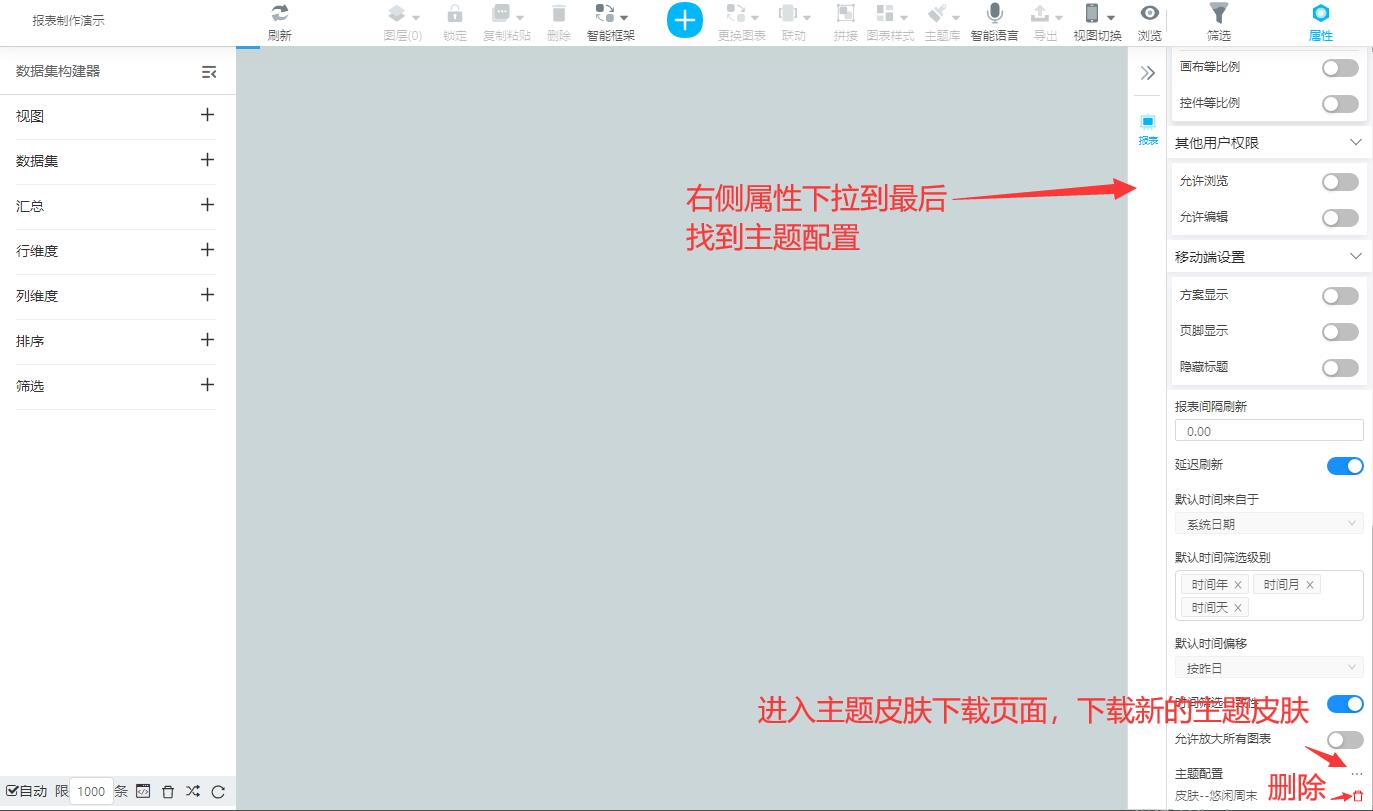
Task: Click the blue plus add chart button
Action: [684, 19]
